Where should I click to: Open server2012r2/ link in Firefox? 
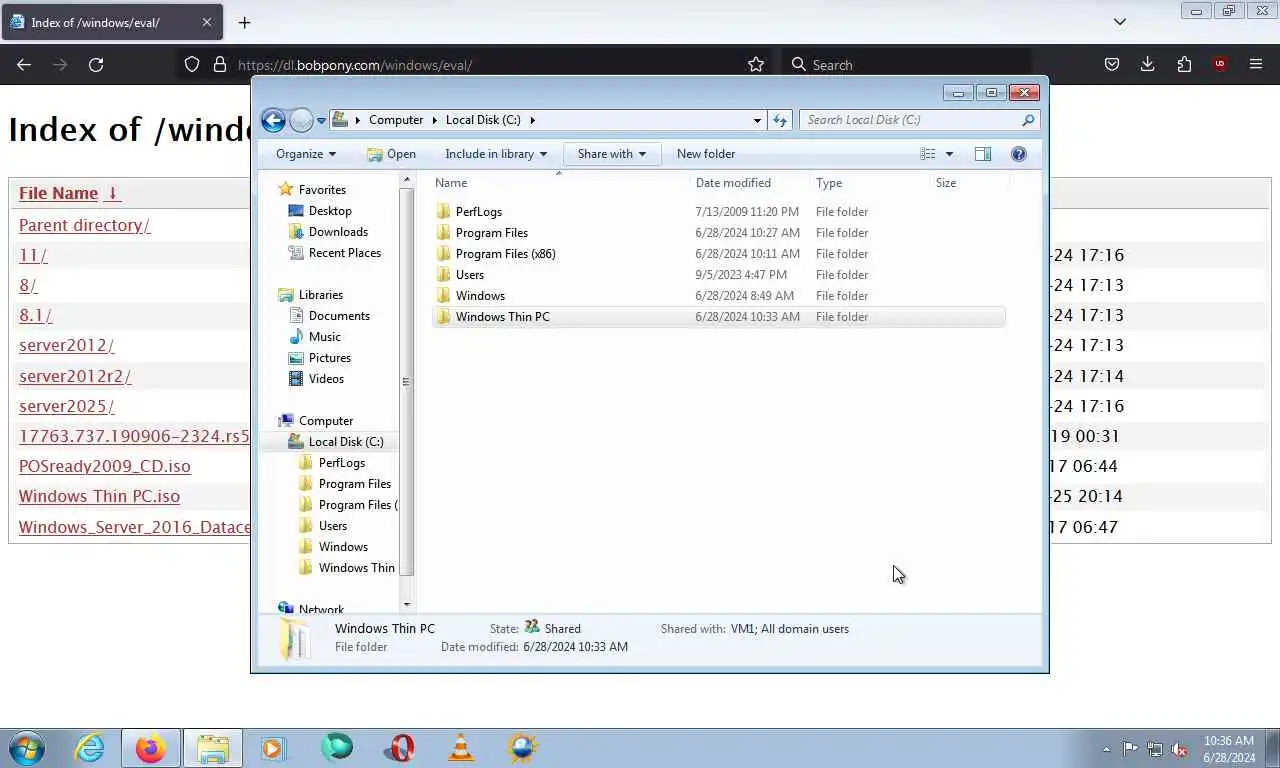(75, 376)
